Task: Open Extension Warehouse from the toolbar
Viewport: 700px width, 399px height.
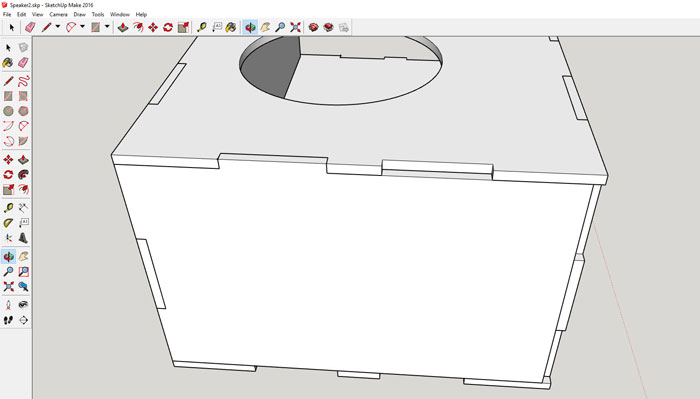Action: pos(329,27)
